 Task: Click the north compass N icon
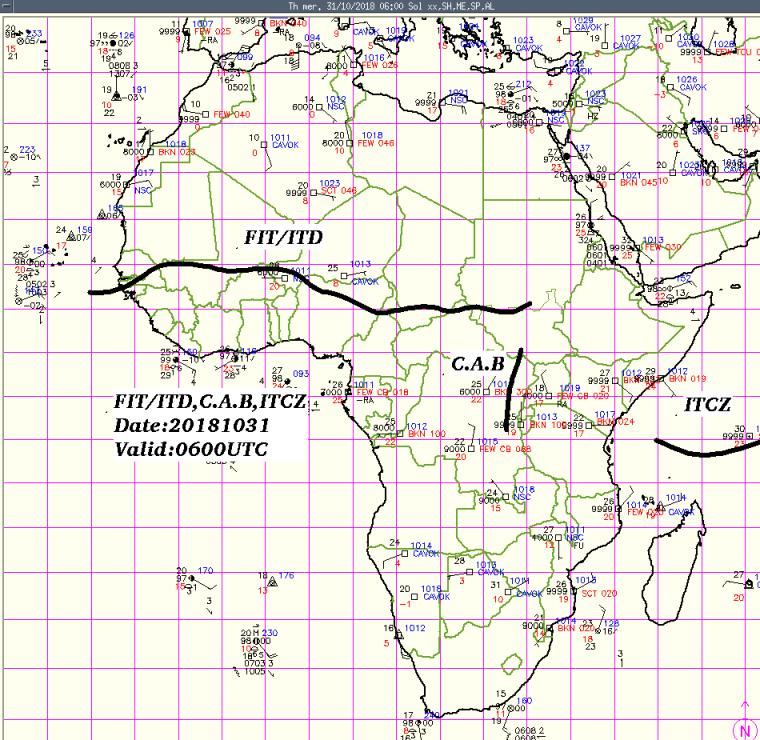coord(745,730)
